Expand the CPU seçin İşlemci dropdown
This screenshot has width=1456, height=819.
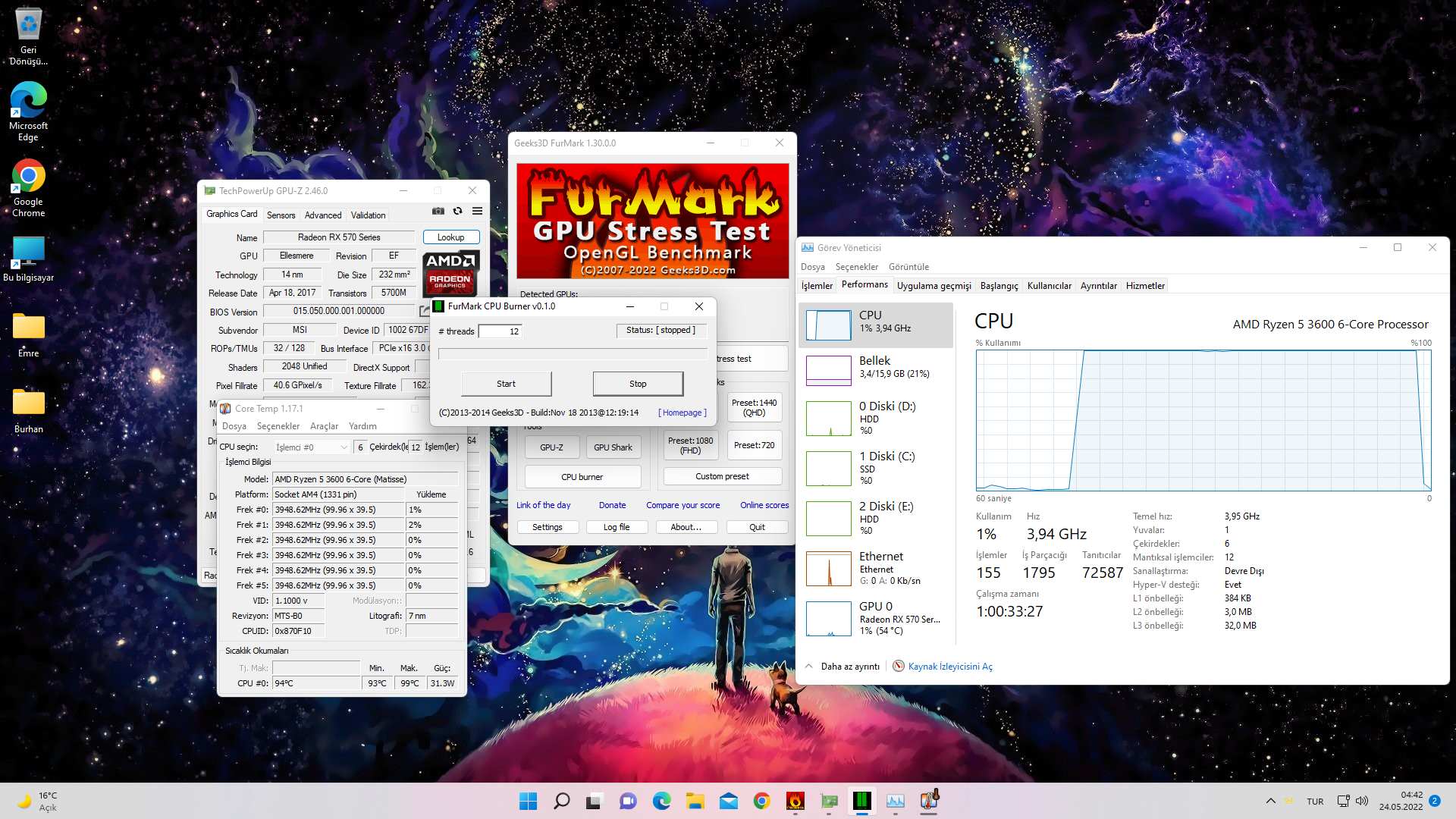(312, 447)
